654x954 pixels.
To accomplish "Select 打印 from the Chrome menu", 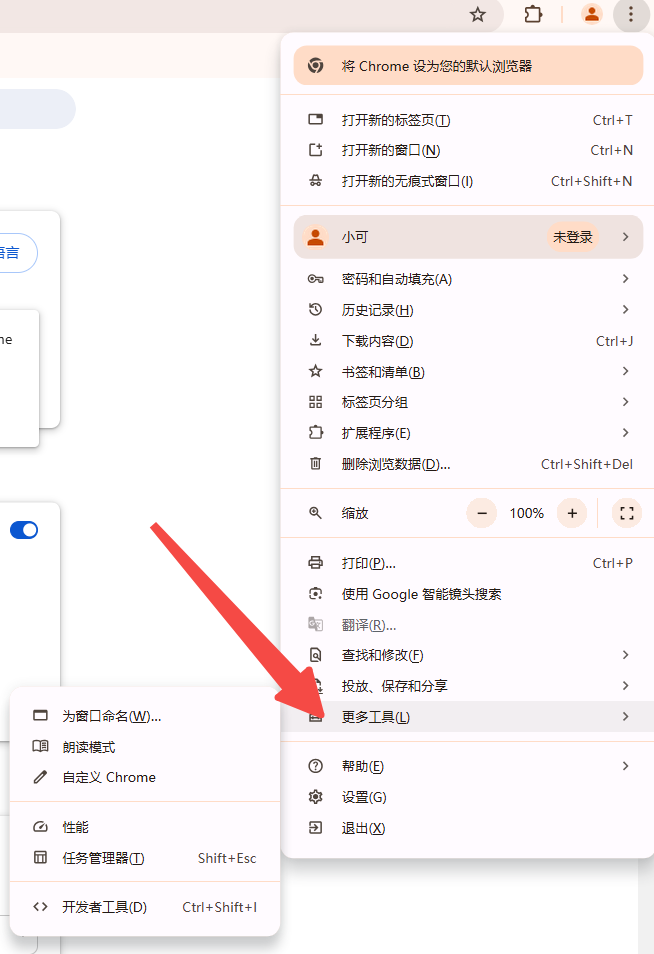I will (x=467, y=563).
